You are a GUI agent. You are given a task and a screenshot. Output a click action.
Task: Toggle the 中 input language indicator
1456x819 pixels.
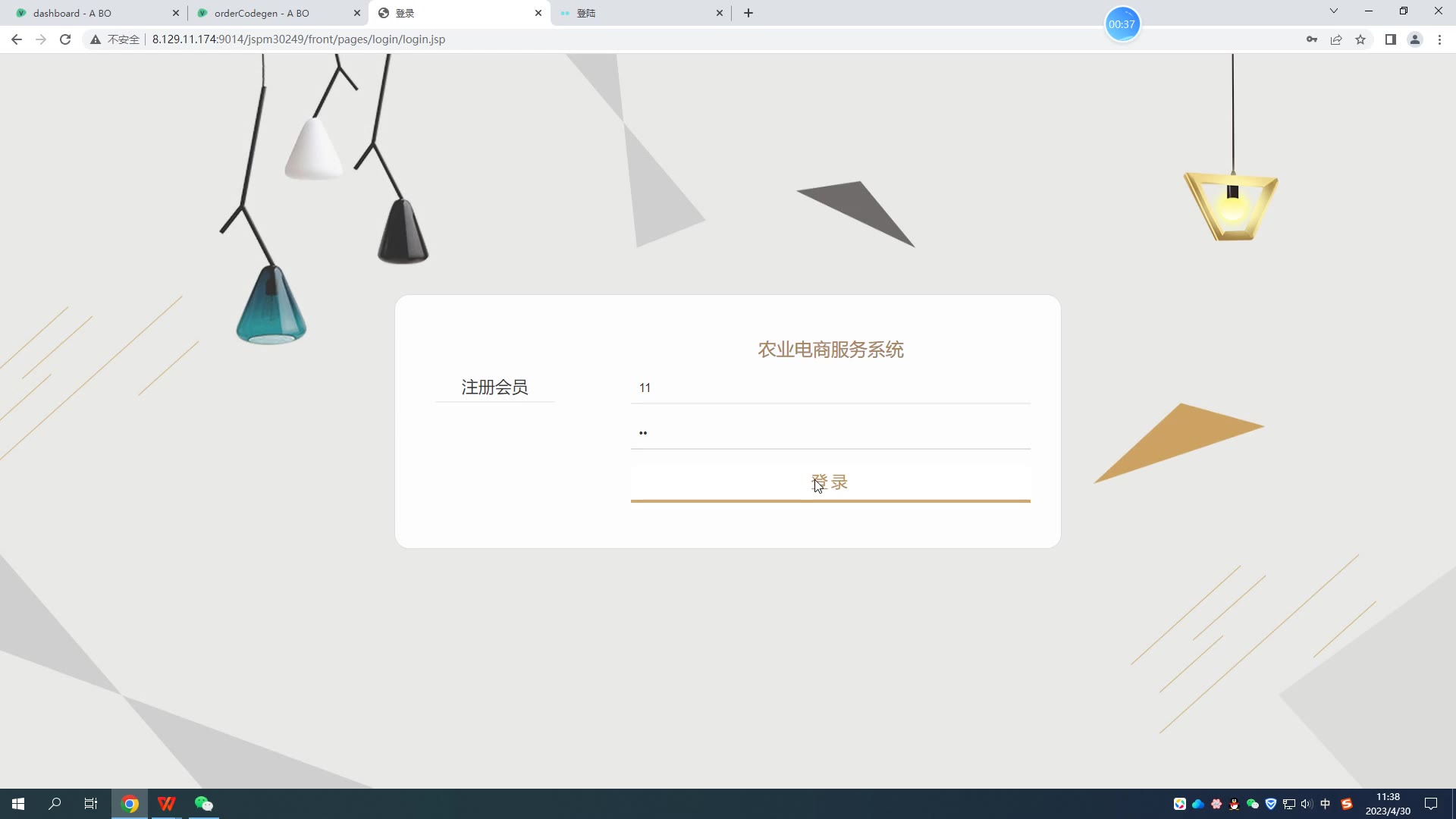pyautogui.click(x=1326, y=804)
